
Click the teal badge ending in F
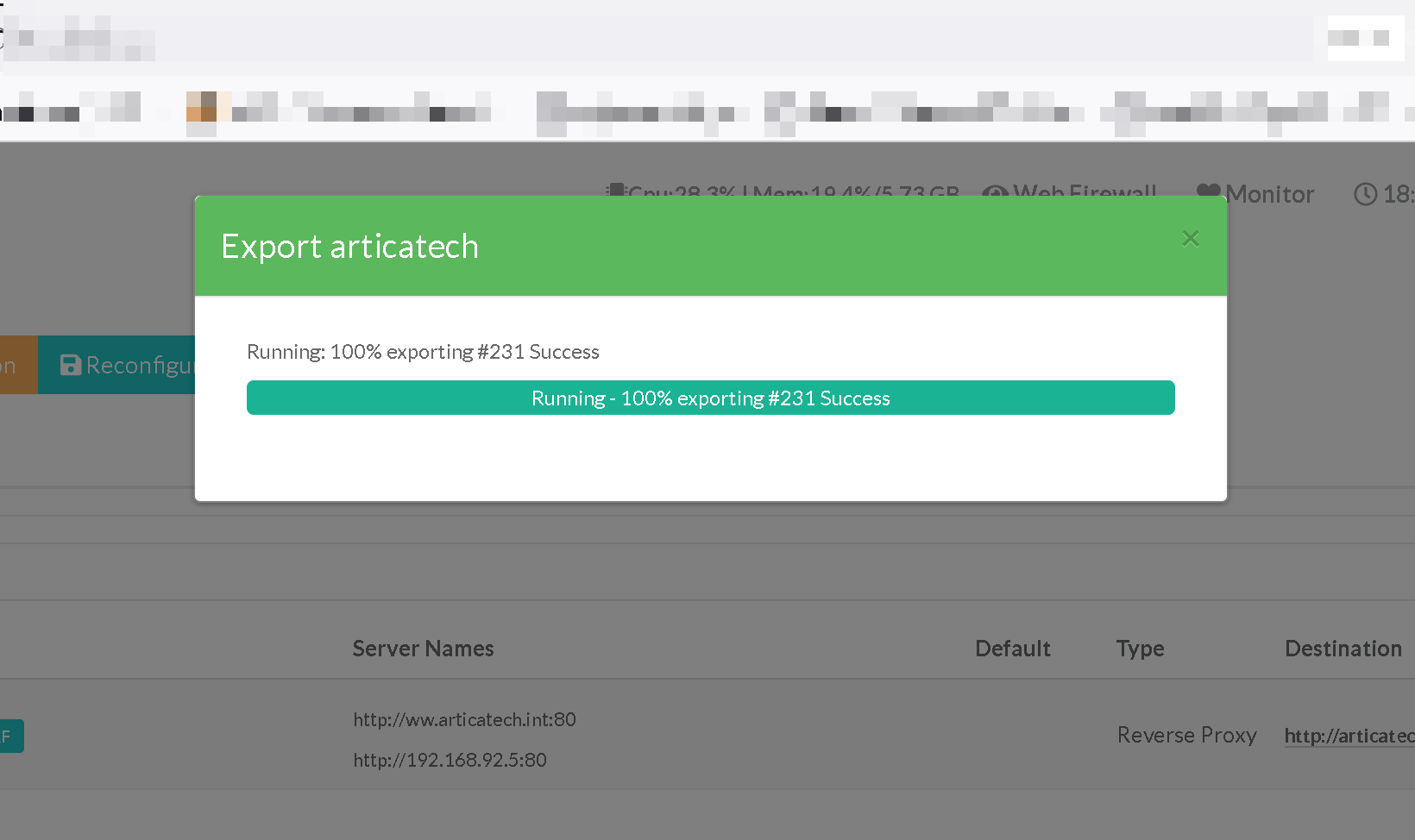pyautogui.click(x=11, y=736)
